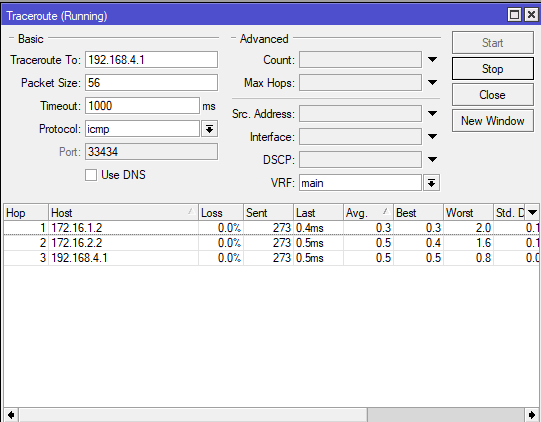
Task: Sort table by Loss column header
Action: pos(221,213)
